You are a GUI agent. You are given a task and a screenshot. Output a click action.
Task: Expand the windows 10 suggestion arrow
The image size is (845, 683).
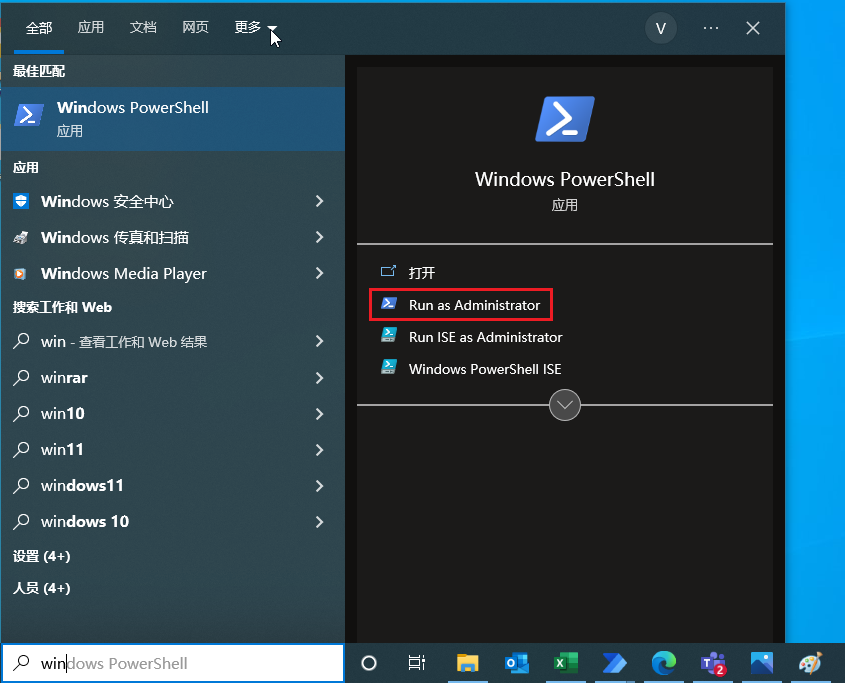(x=320, y=522)
